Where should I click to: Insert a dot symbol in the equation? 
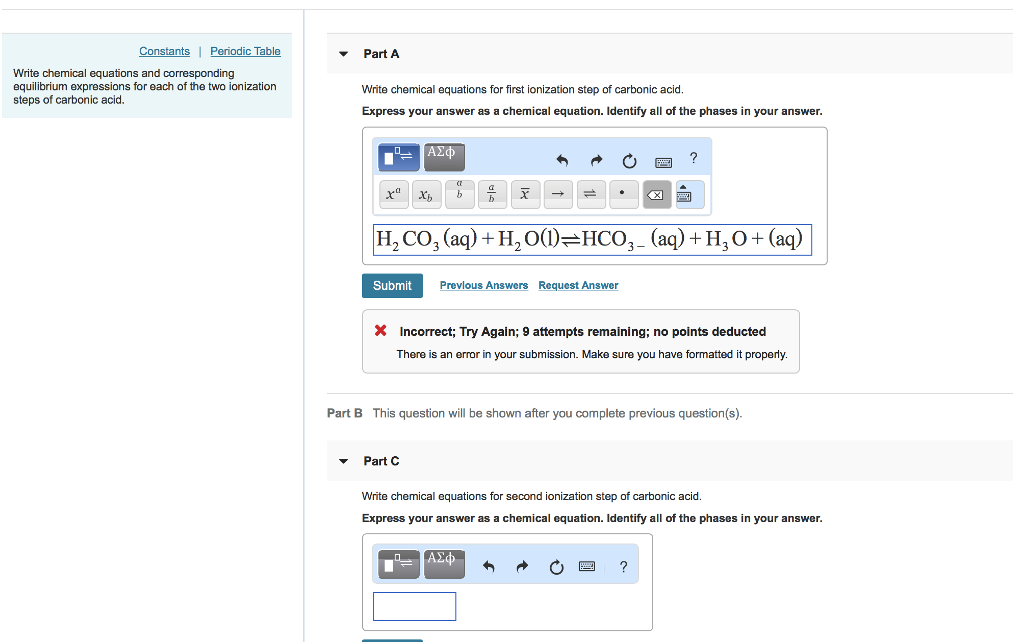[623, 193]
